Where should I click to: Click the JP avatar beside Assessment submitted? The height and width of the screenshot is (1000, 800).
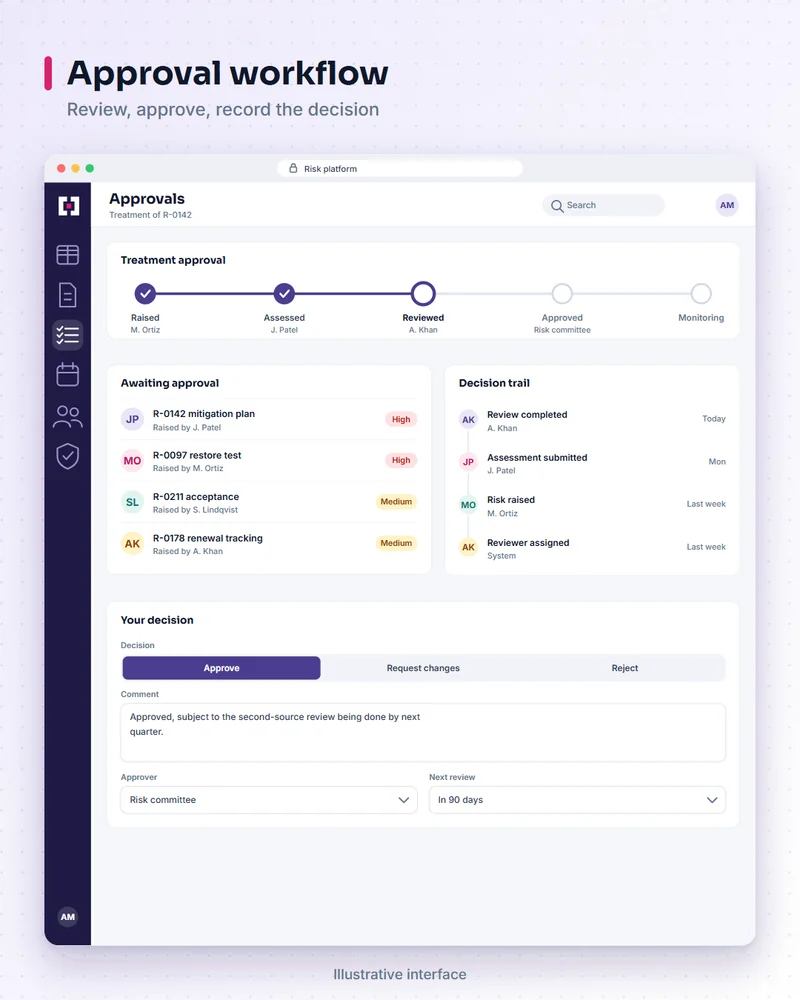click(468, 462)
